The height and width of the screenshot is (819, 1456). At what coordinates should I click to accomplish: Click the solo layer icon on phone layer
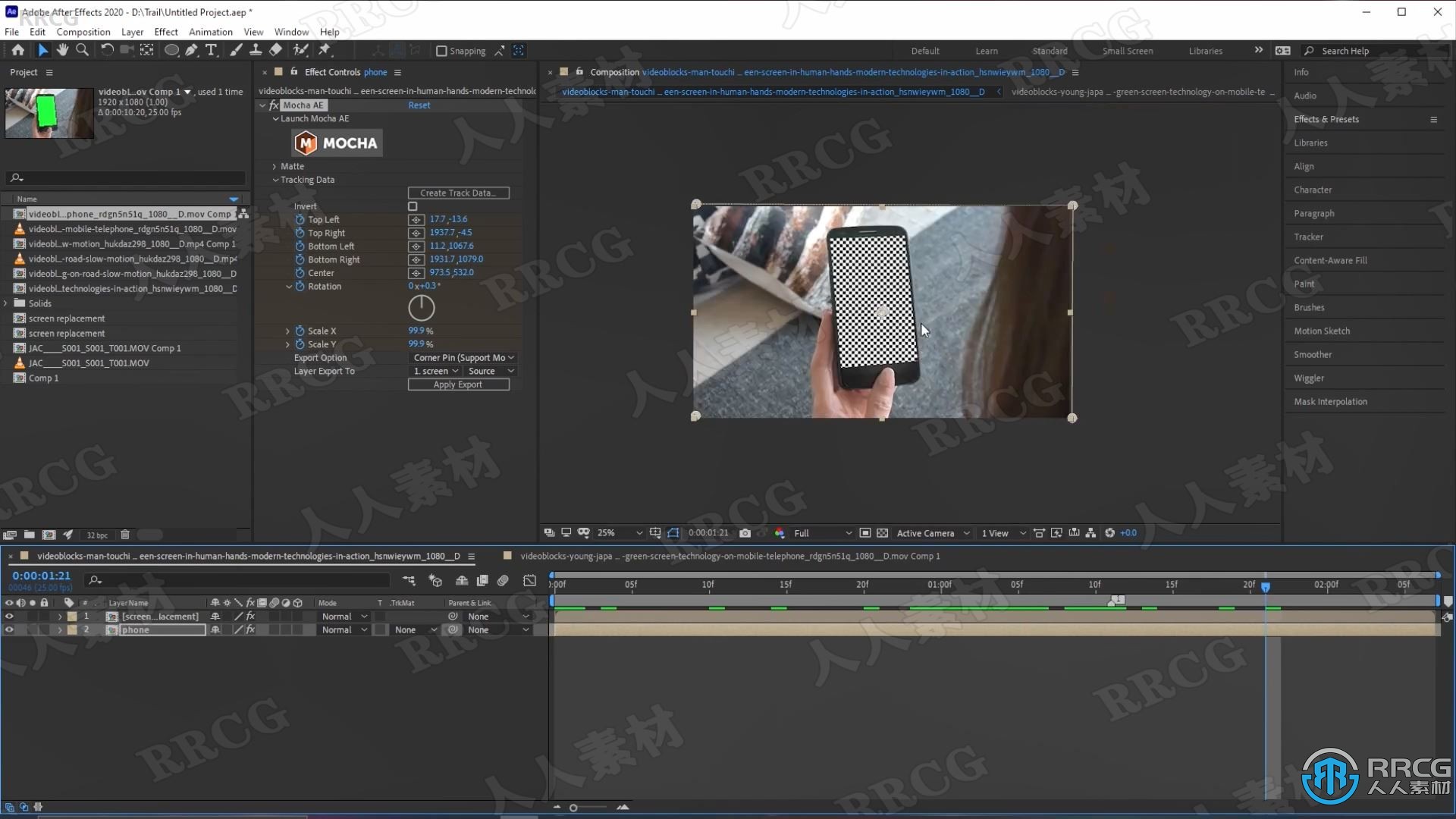coord(31,629)
